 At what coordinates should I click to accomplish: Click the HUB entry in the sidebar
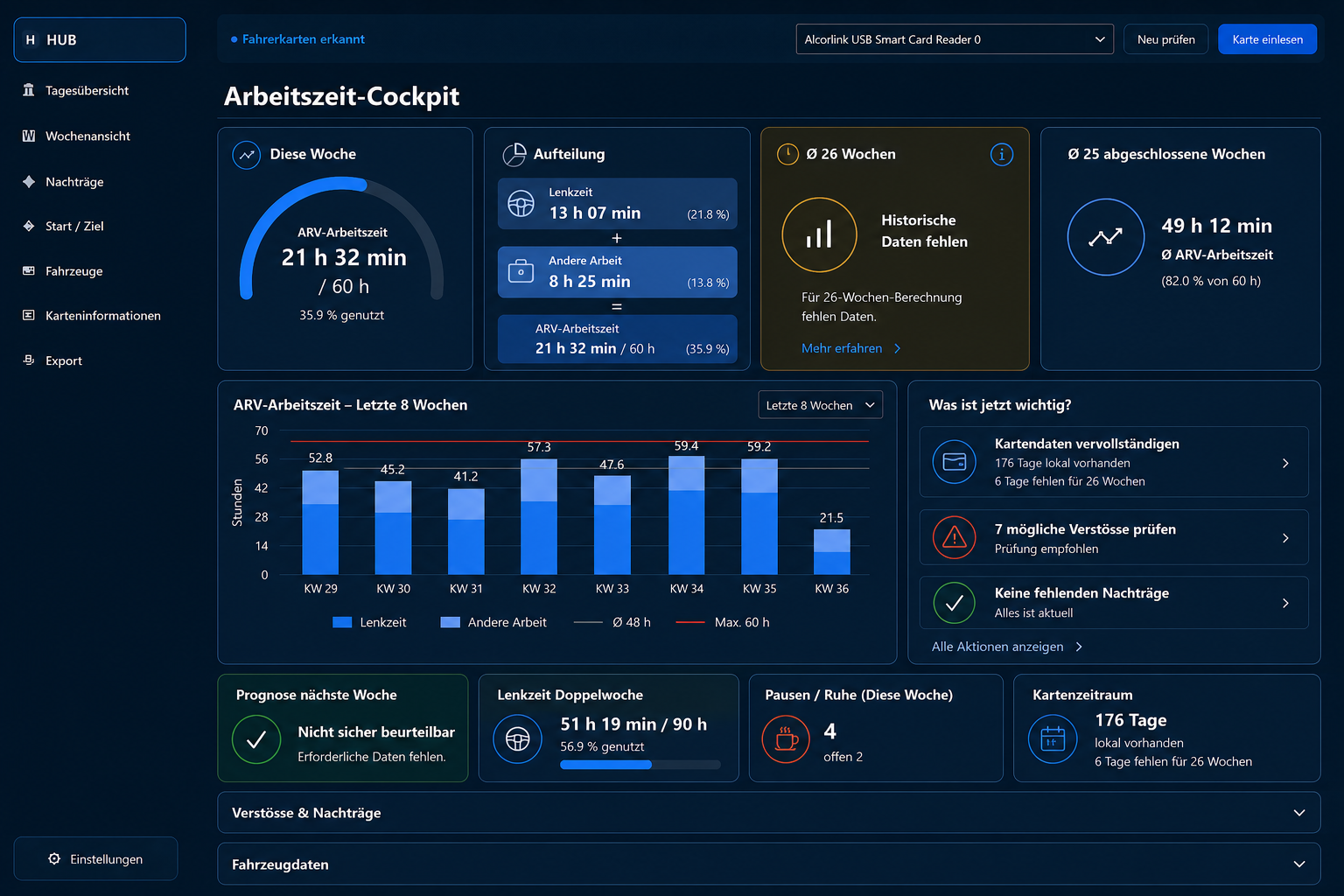[100, 39]
